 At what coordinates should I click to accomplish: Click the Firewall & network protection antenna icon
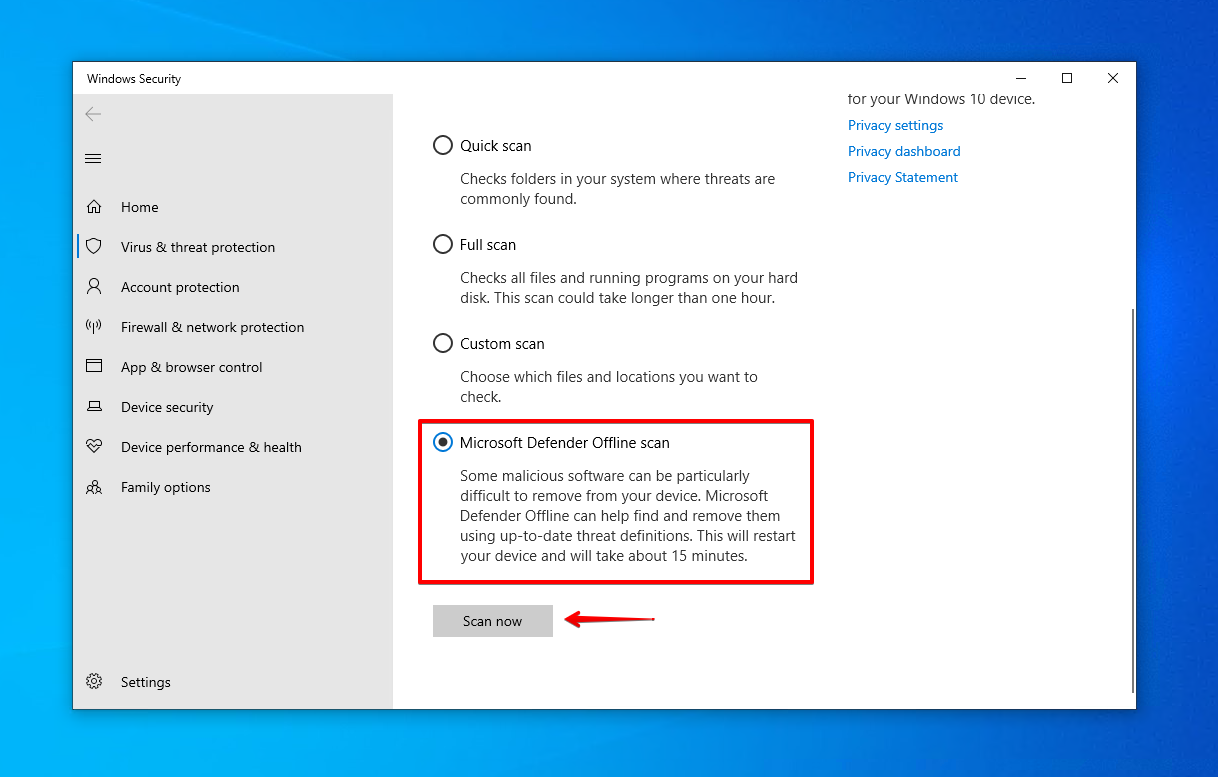[x=94, y=327]
